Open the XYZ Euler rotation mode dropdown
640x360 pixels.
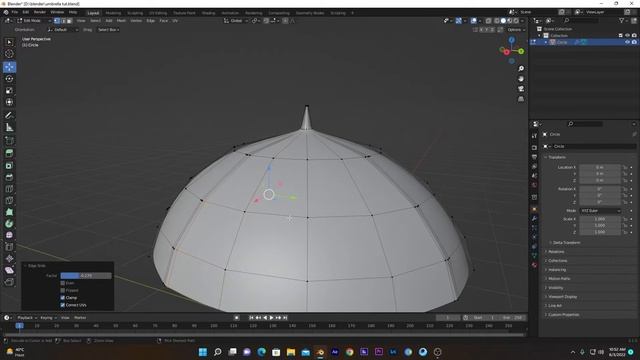tap(600, 211)
